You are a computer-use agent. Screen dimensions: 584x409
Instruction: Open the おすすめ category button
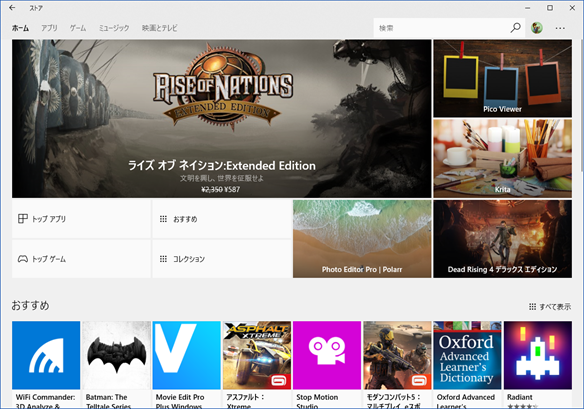pyautogui.click(x=222, y=219)
